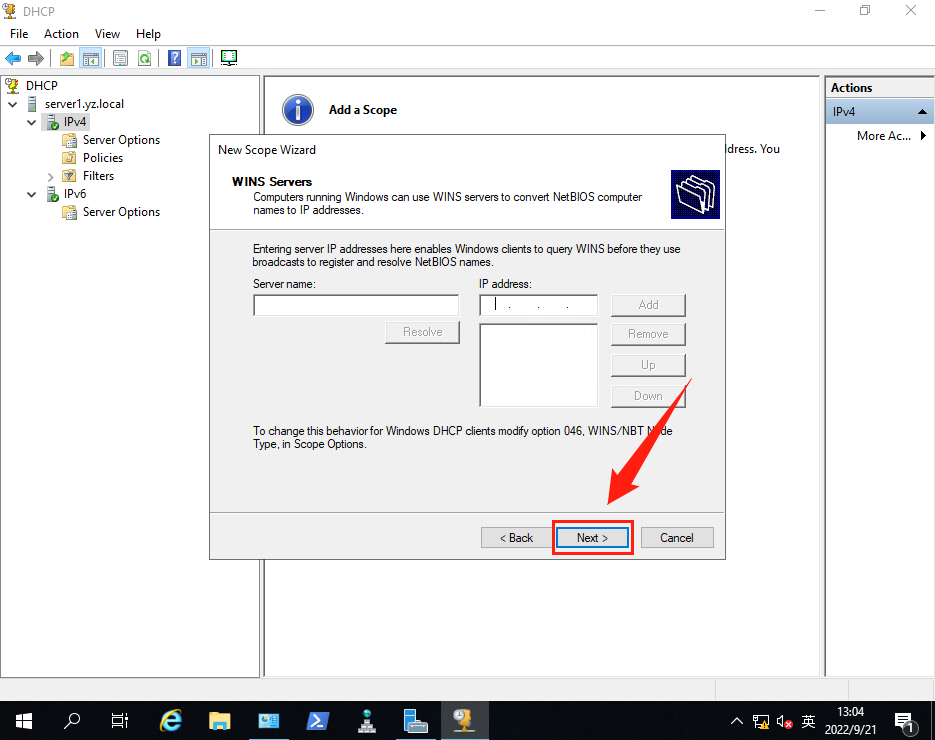935x740 pixels.
Task: Click the taskbar Search magnifier icon
Action: (x=72, y=721)
